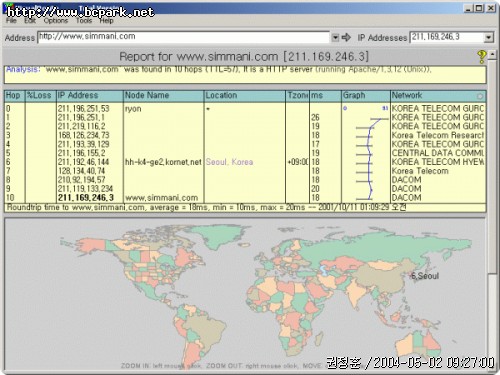The image size is (500, 375).
Task: Click in the Address input field
Action: pyautogui.click(x=184, y=37)
